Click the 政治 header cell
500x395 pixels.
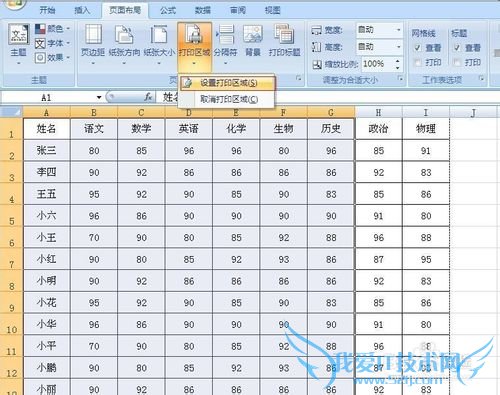pos(378,129)
